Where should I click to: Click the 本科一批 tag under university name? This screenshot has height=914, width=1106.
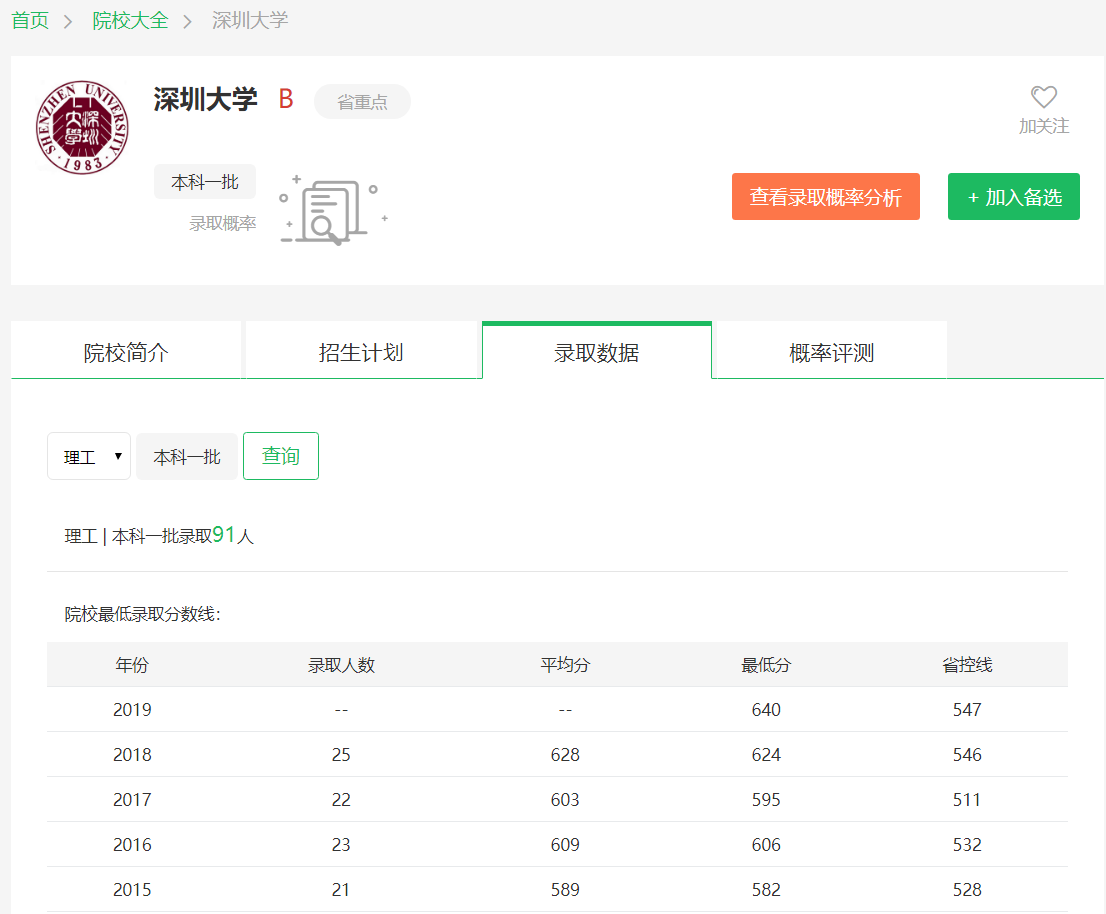pyautogui.click(x=204, y=182)
